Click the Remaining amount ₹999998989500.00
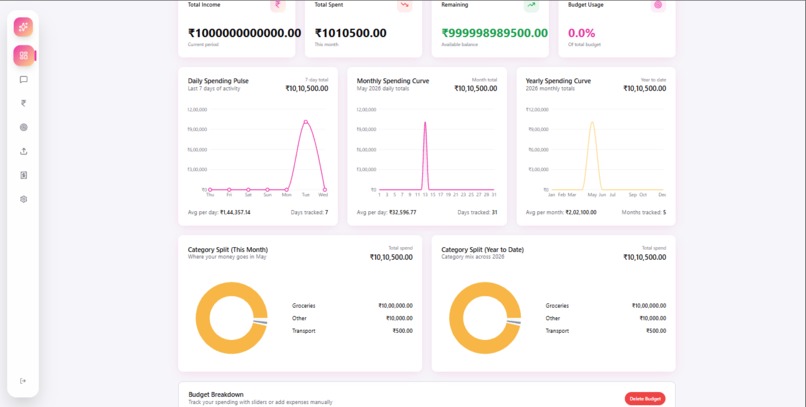The width and height of the screenshot is (806, 407). pyautogui.click(x=494, y=33)
